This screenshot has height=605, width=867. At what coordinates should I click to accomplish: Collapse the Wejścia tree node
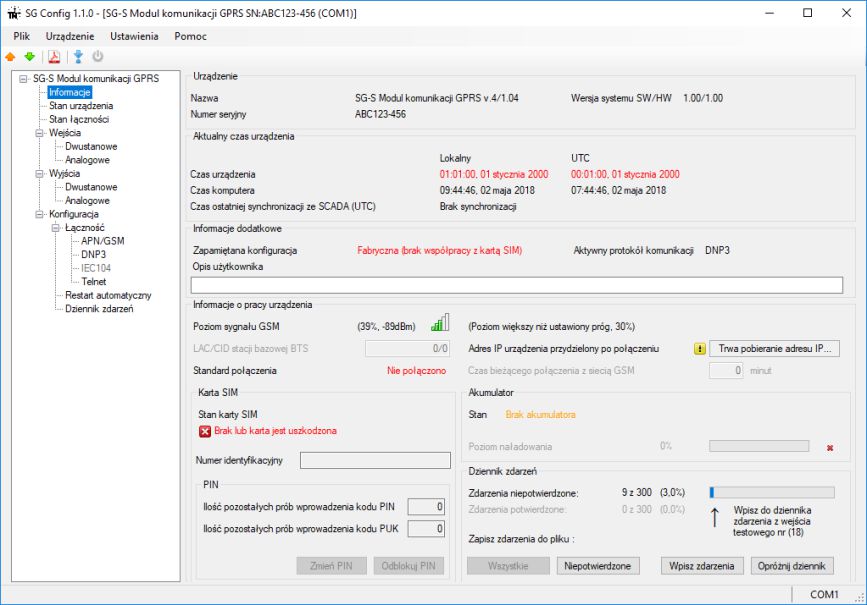pyautogui.click(x=39, y=133)
